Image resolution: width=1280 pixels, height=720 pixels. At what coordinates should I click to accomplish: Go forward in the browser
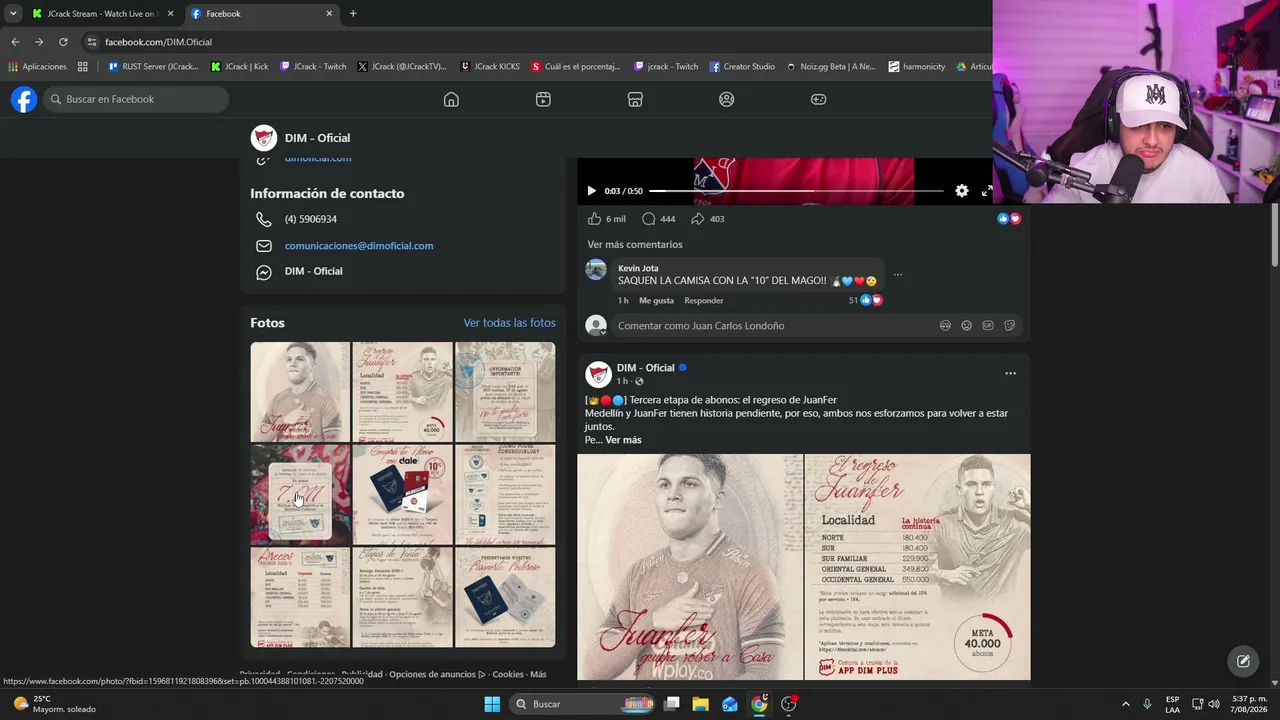[39, 42]
